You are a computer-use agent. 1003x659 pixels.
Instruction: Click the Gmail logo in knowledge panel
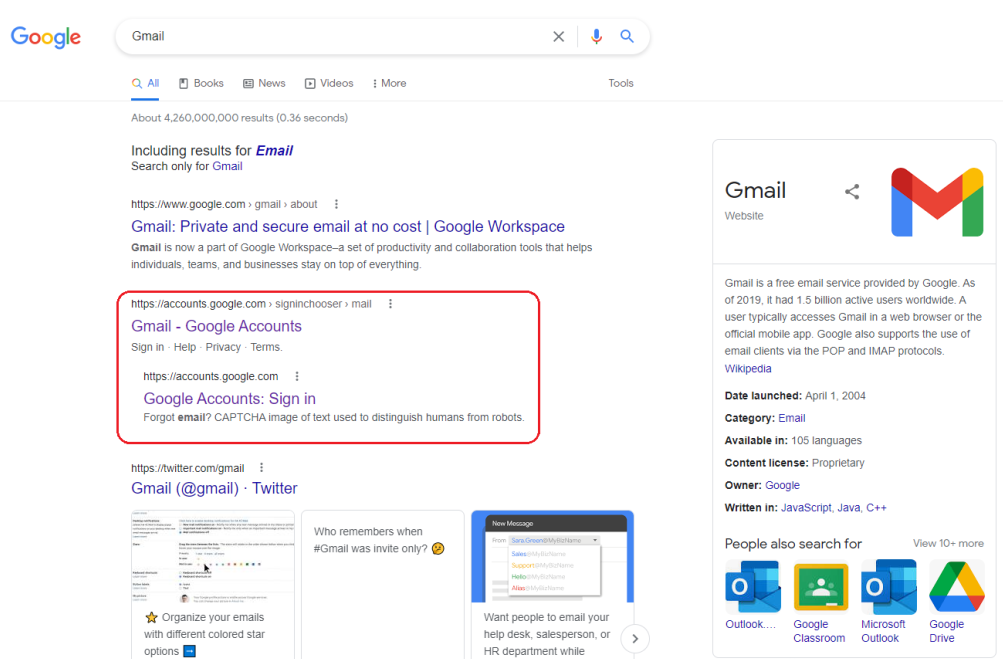point(937,202)
